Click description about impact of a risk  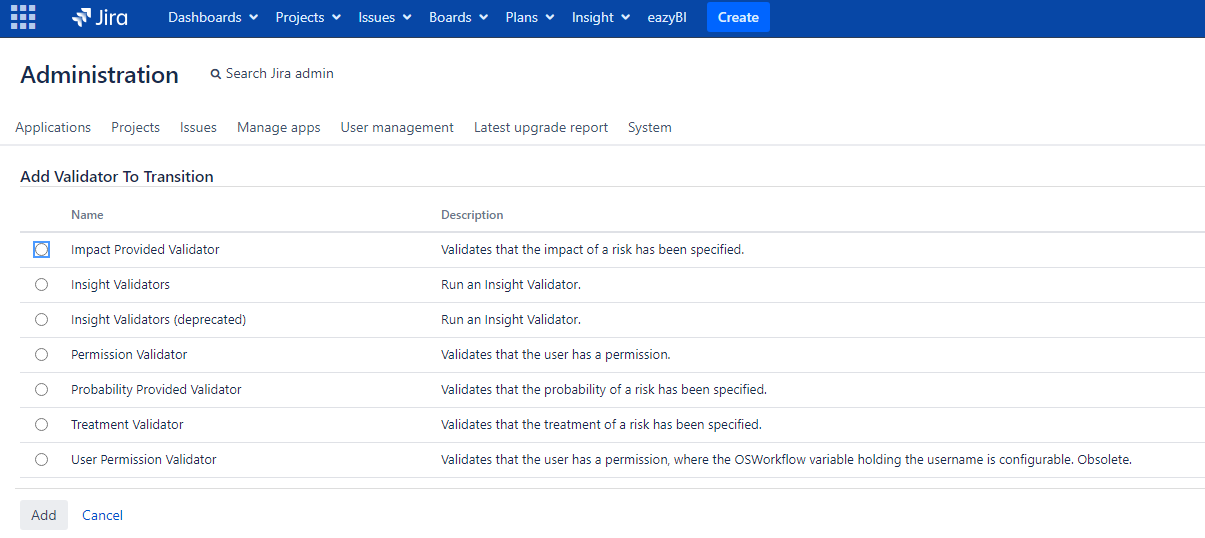[592, 250]
